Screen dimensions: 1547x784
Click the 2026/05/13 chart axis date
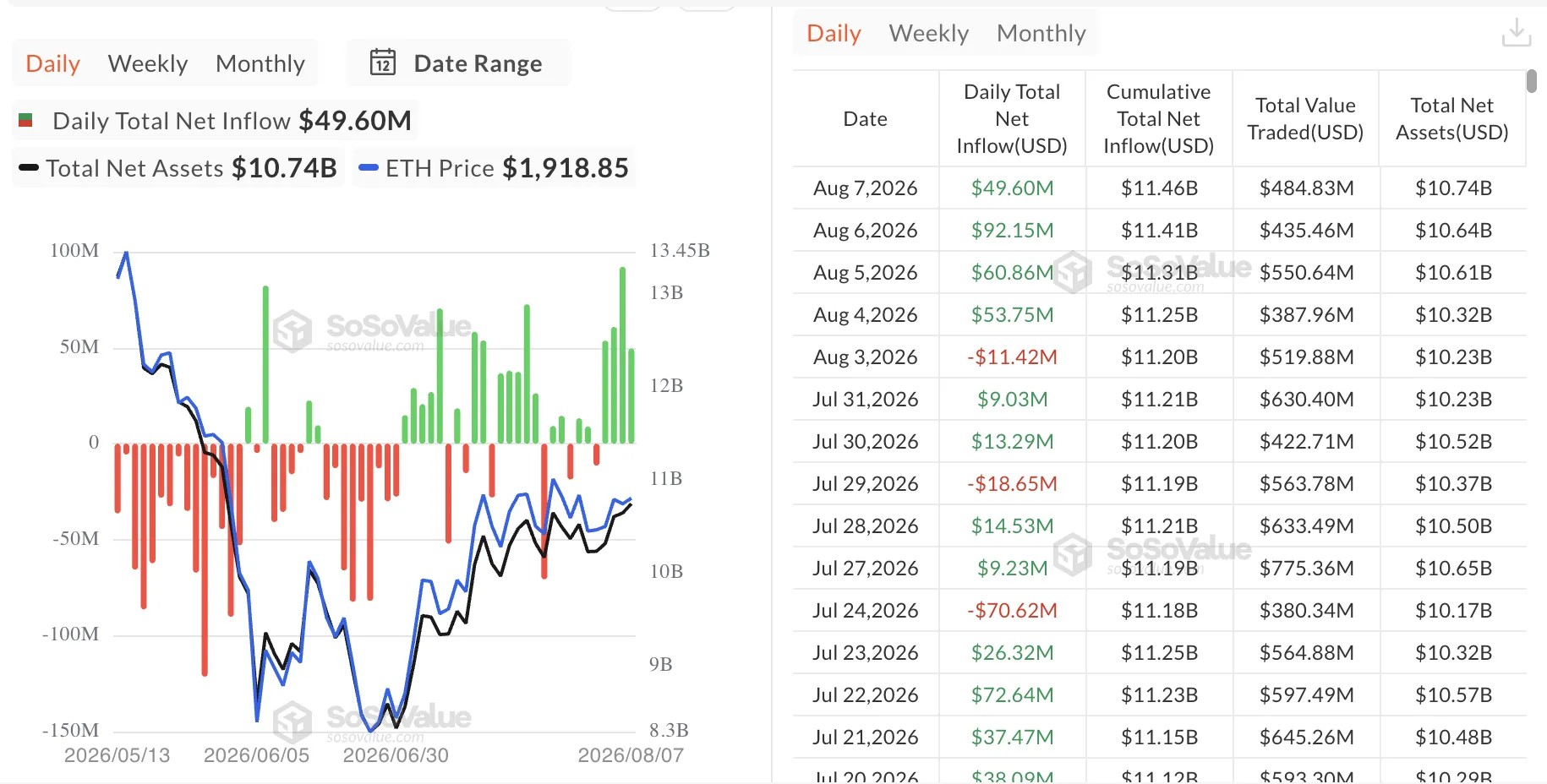pos(118,754)
